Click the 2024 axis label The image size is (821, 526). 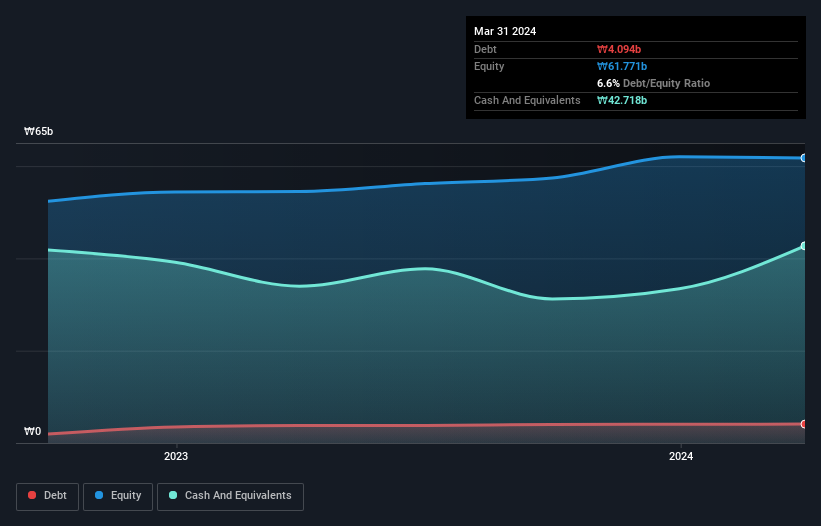coord(681,456)
